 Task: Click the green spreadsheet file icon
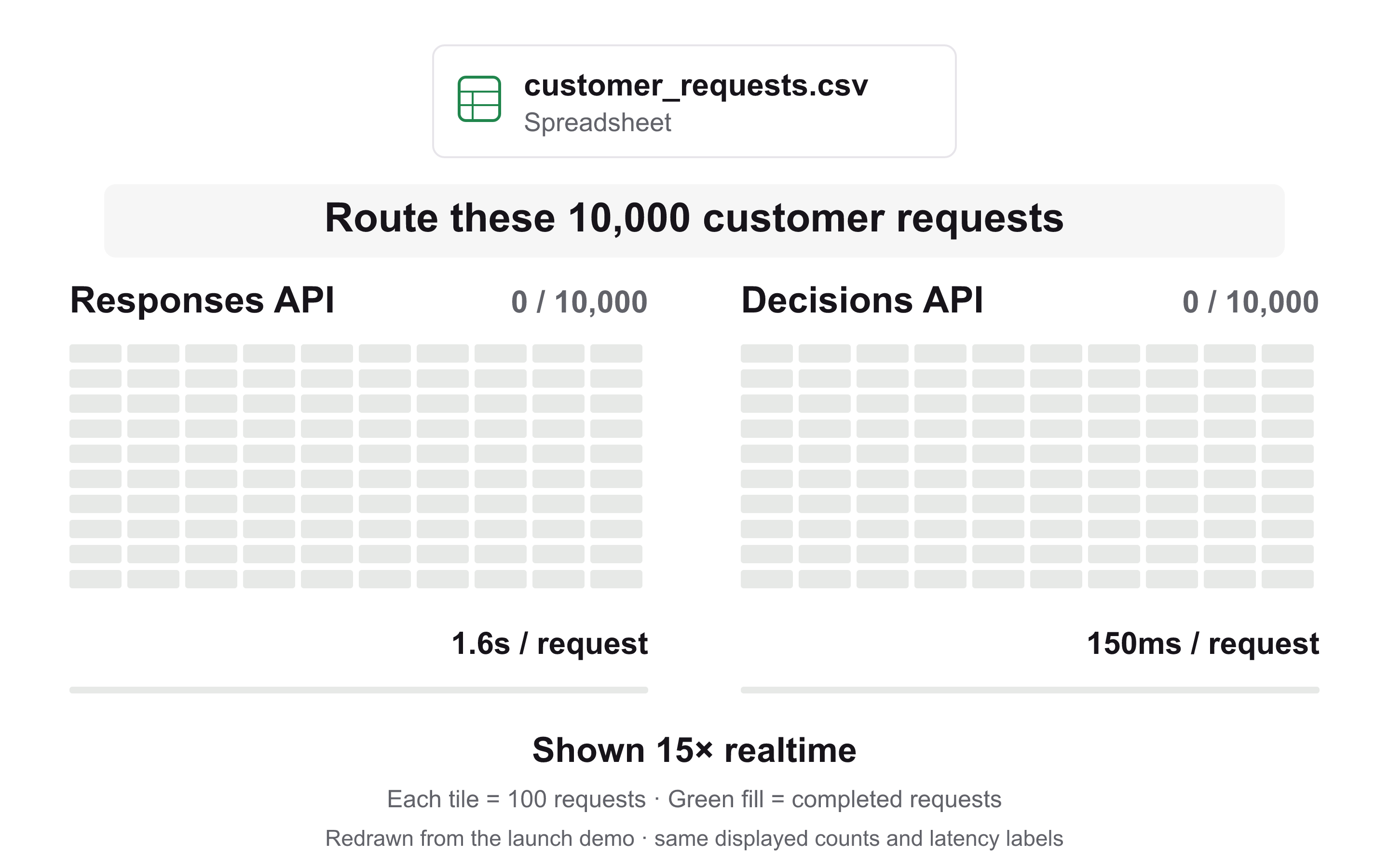coord(479,99)
